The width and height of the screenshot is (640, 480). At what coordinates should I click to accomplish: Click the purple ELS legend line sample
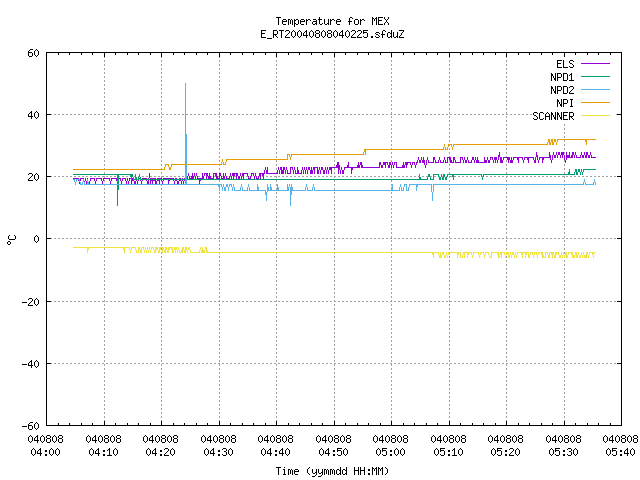[595, 64]
